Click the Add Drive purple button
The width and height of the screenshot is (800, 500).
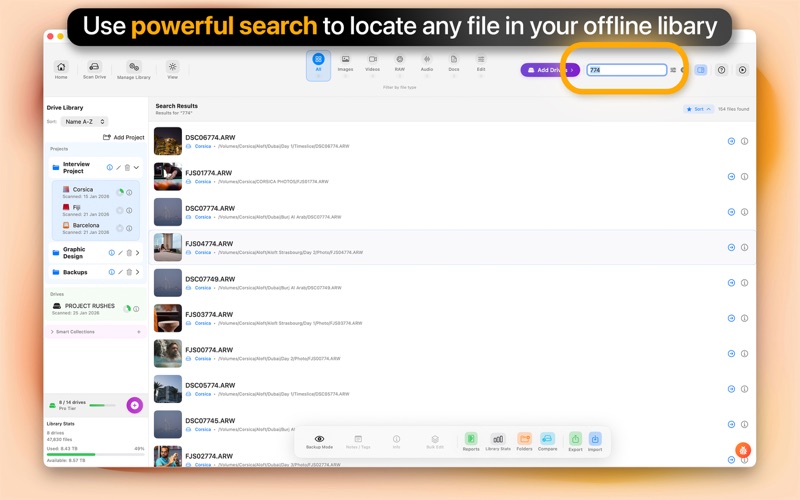point(550,70)
